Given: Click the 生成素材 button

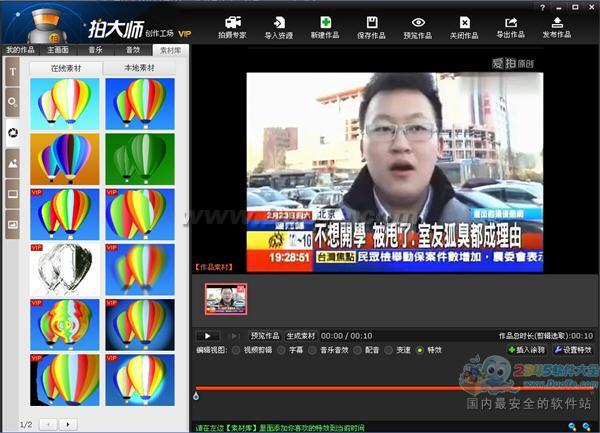Looking at the screenshot, I should pos(301,336).
